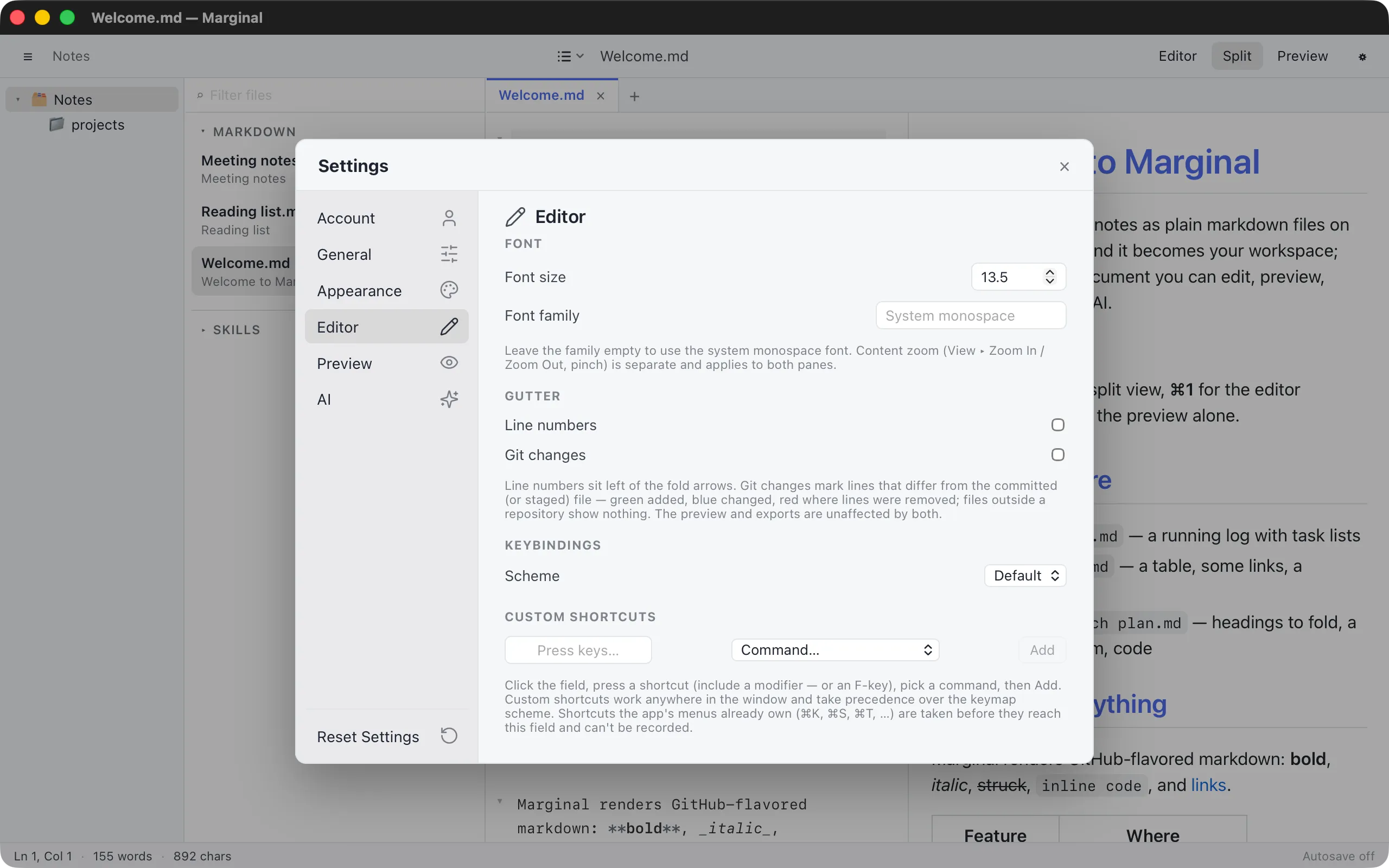
Task: Open the outline list dropdown in toolbar
Action: tap(570, 56)
